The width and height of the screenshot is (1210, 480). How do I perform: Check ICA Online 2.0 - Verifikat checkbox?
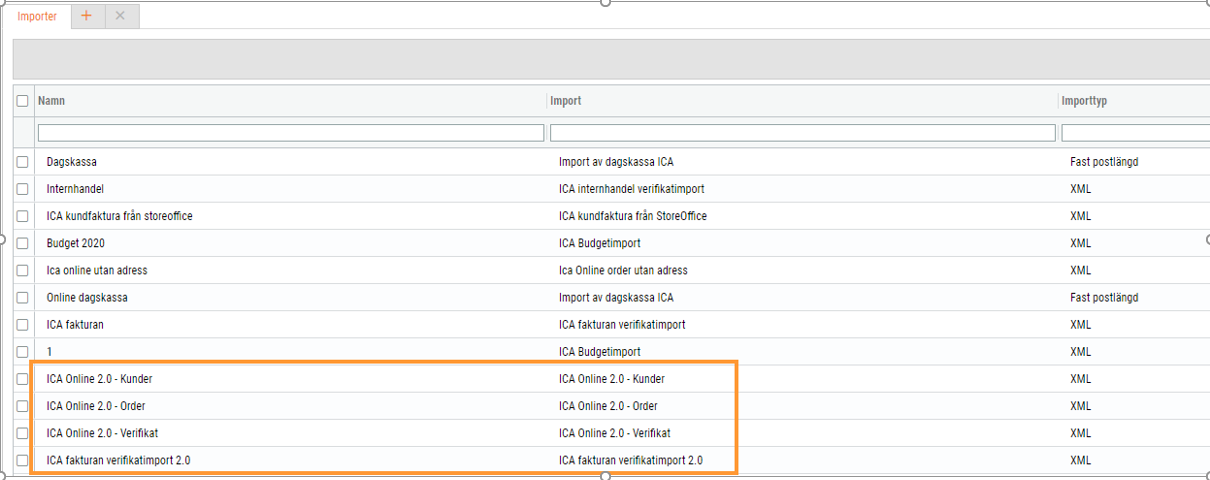coord(23,434)
